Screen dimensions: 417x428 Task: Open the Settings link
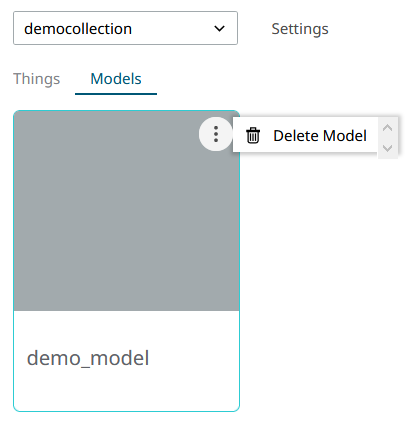[x=300, y=29]
